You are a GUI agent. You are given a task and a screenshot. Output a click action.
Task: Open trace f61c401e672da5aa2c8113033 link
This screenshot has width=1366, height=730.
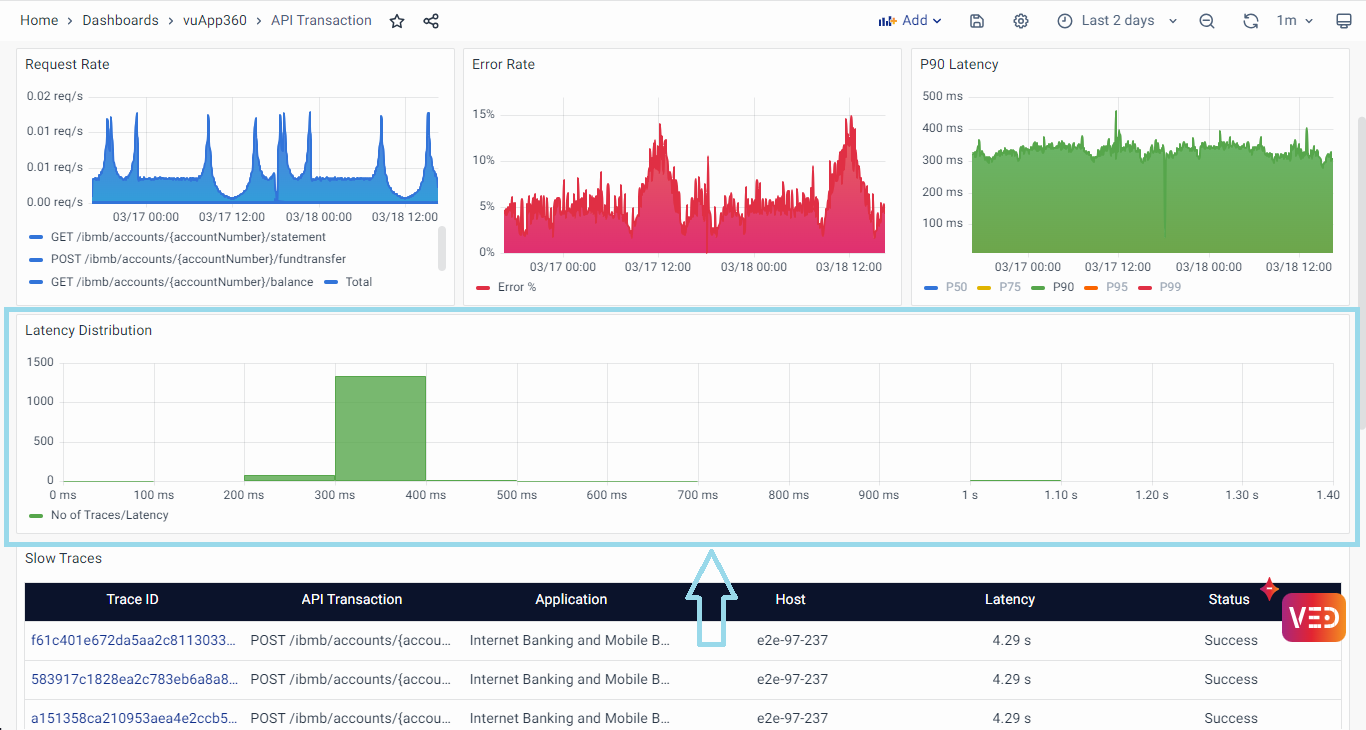pos(133,640)
